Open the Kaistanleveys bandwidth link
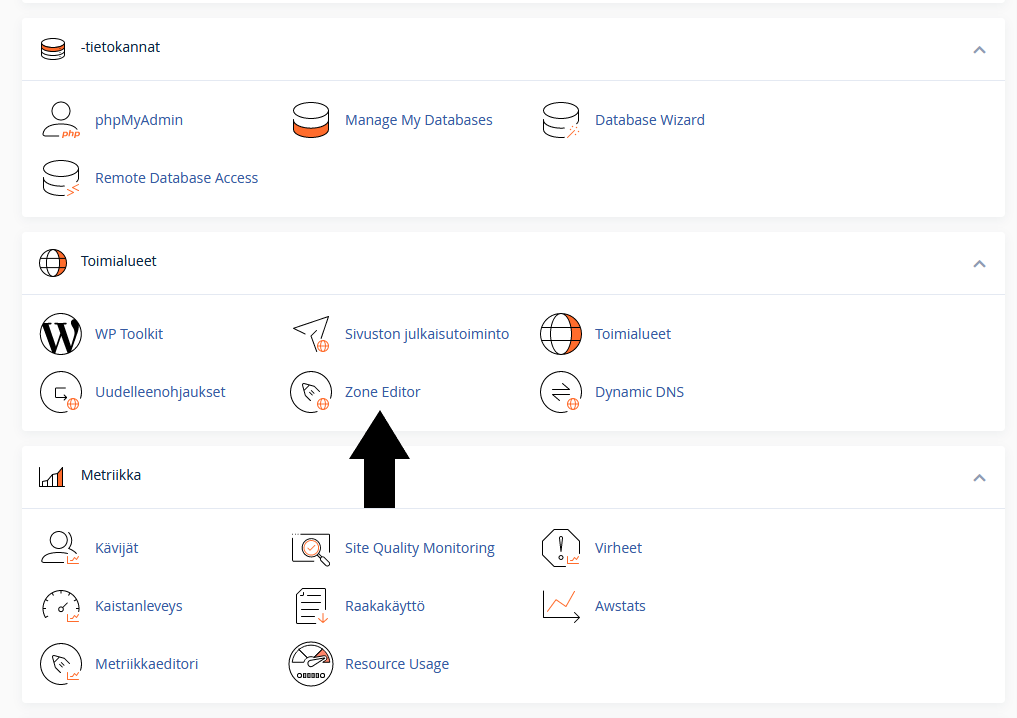 (138, 606)
